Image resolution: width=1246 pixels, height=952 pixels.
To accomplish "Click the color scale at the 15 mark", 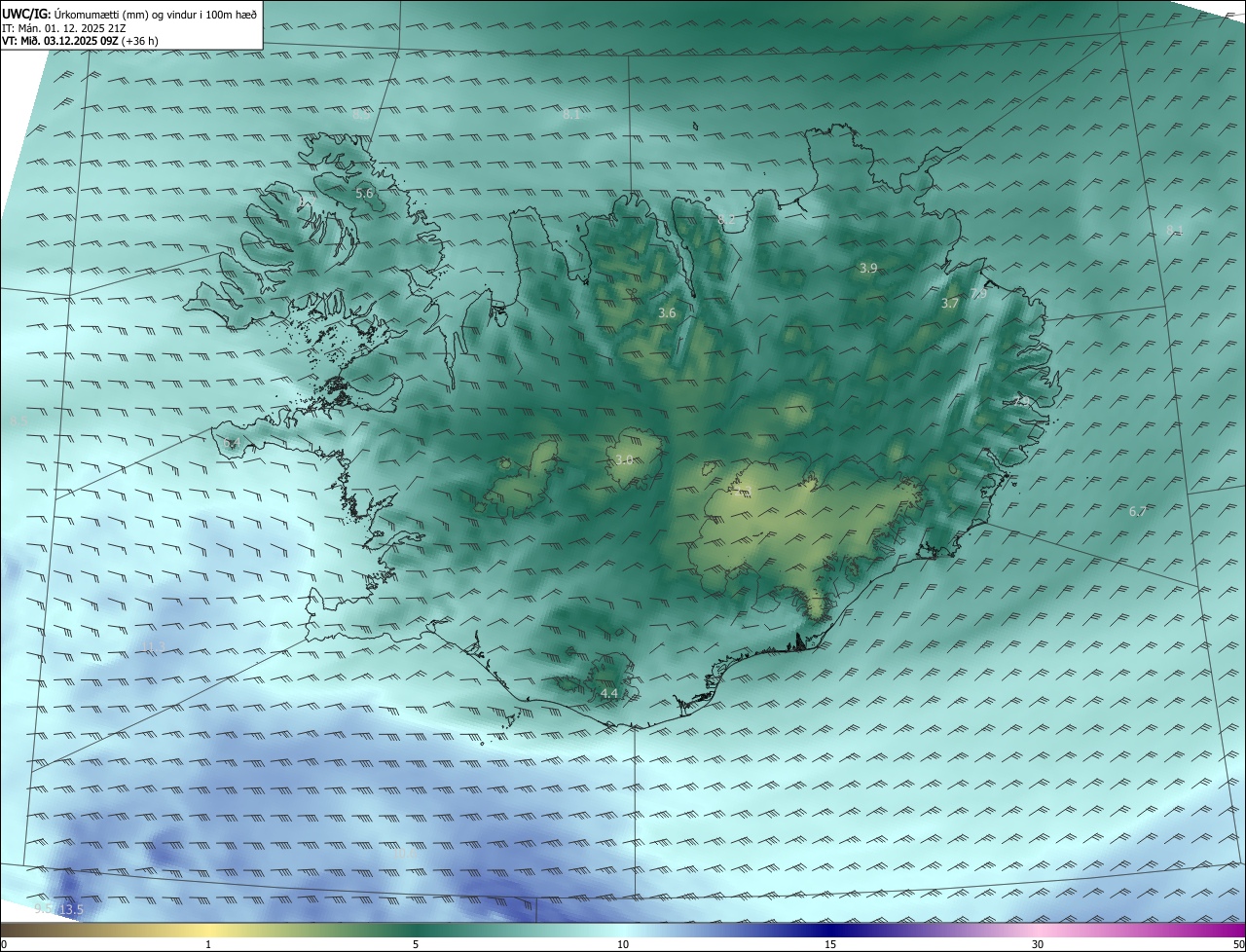I will (830, 931).
